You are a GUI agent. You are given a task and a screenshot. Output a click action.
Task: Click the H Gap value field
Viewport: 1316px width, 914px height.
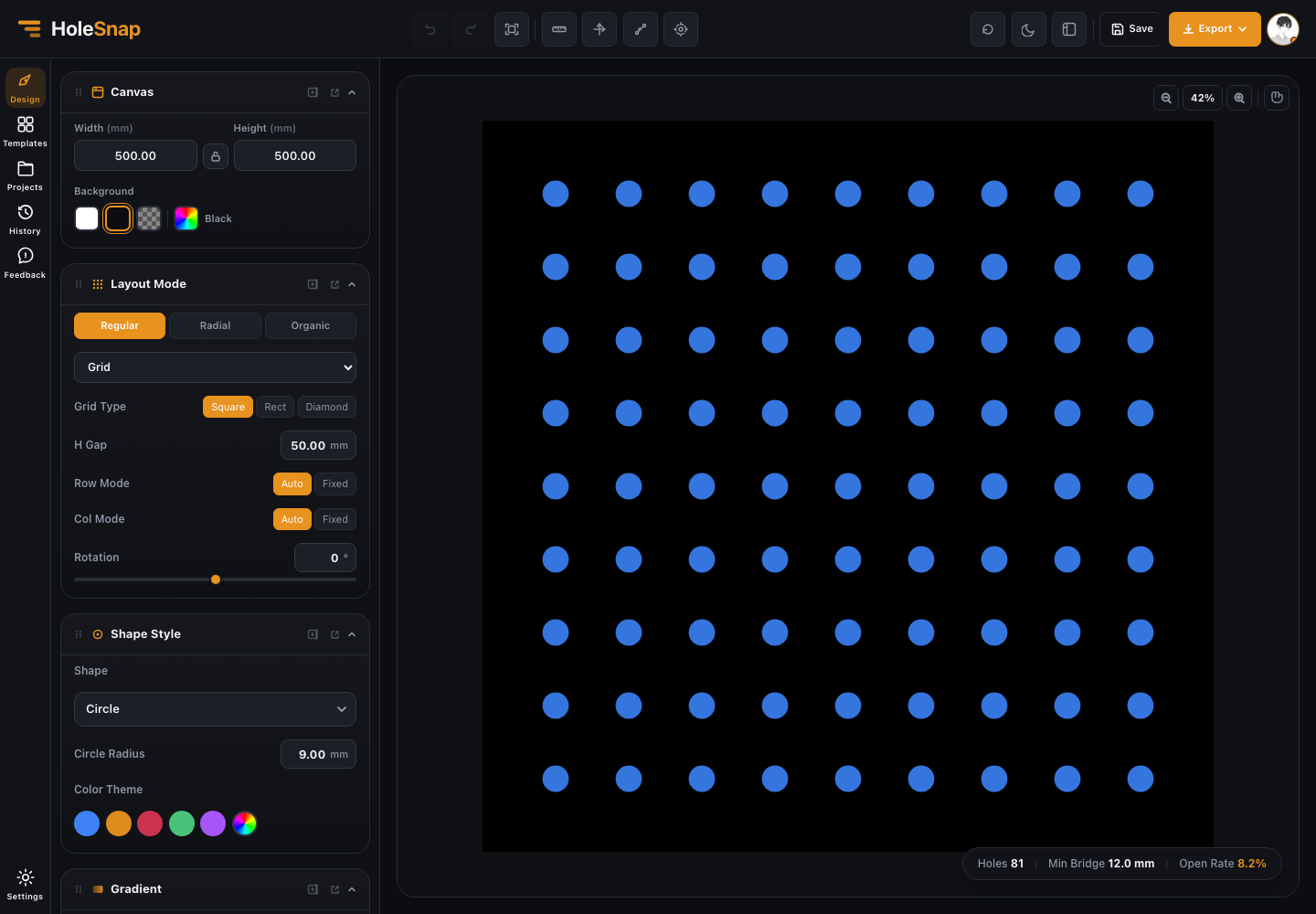318,445
